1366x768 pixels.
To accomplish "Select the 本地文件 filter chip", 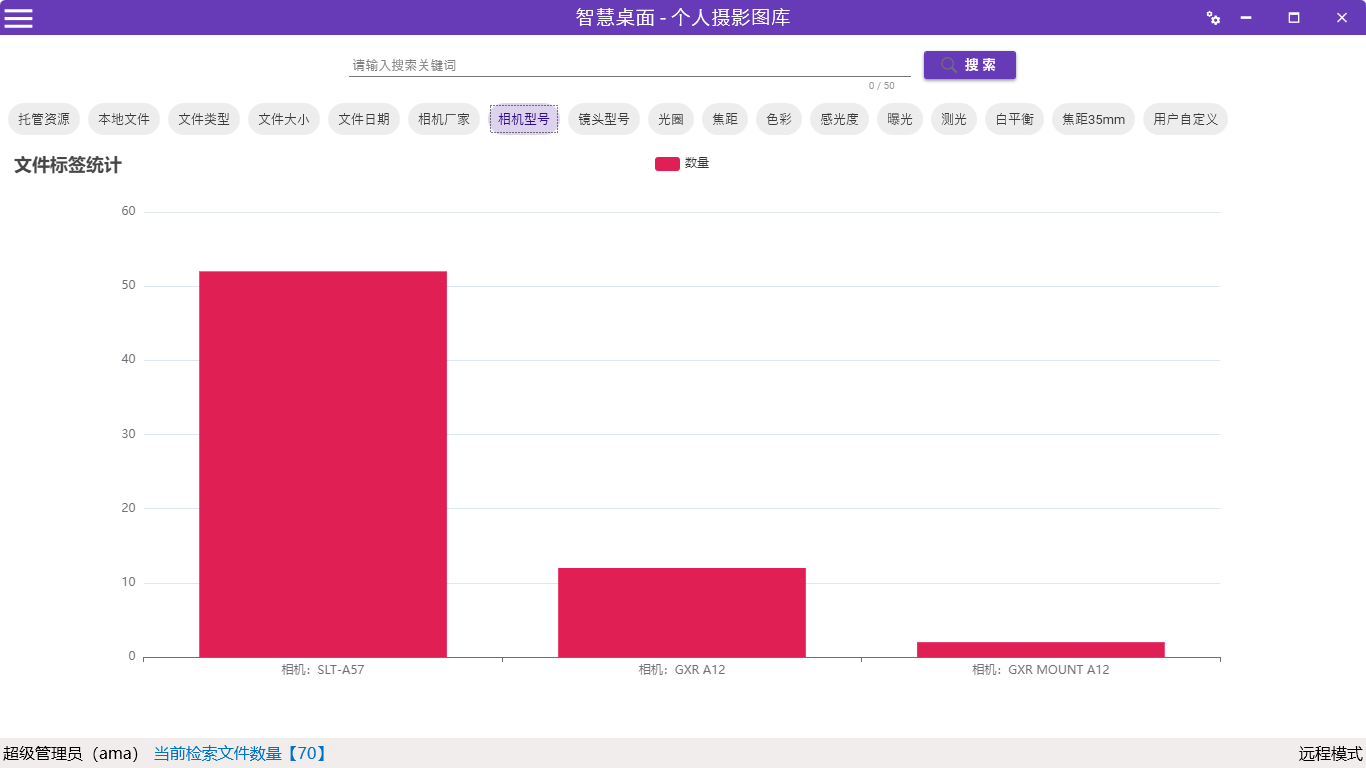I will pyautogui.click(x=124, y=119).
